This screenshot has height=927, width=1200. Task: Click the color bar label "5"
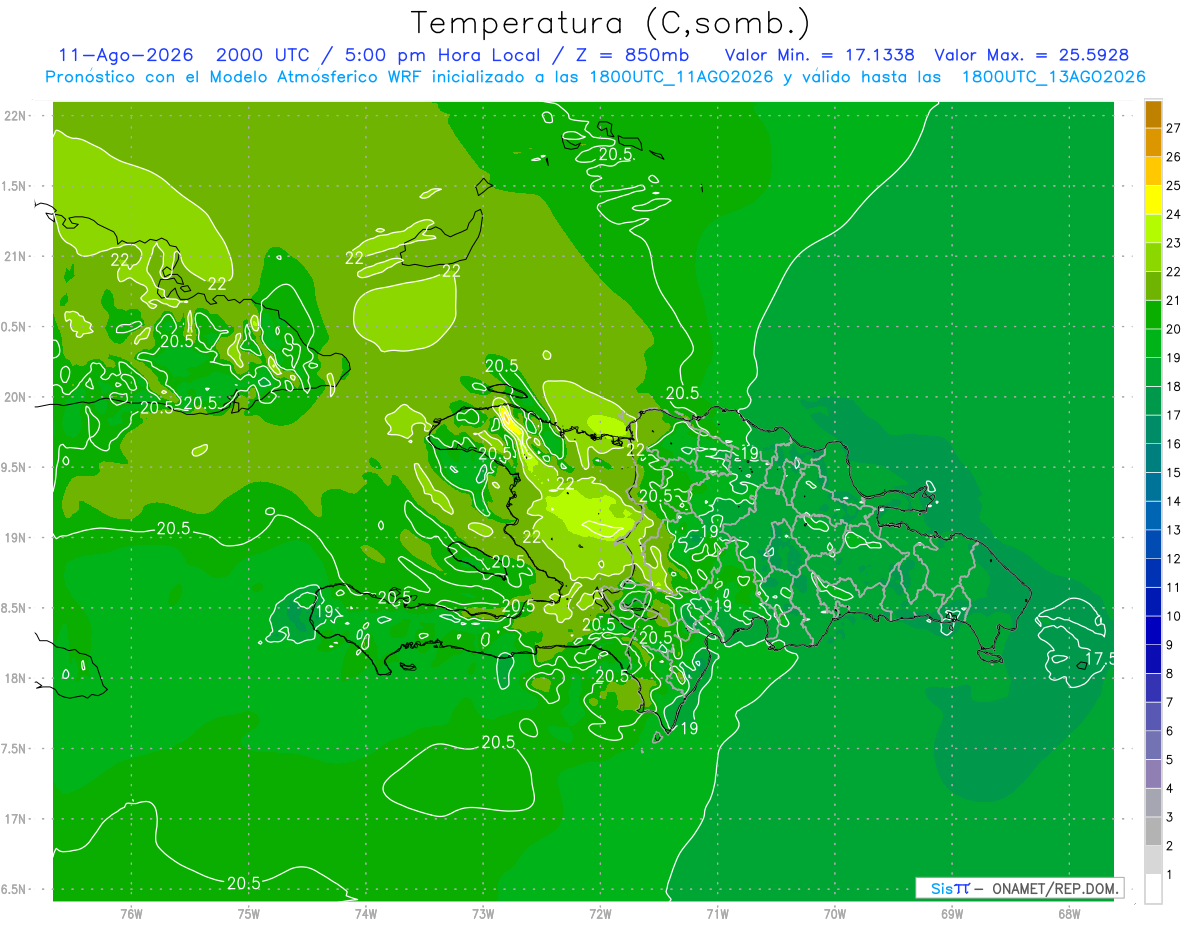click(x=1170, y=760)
